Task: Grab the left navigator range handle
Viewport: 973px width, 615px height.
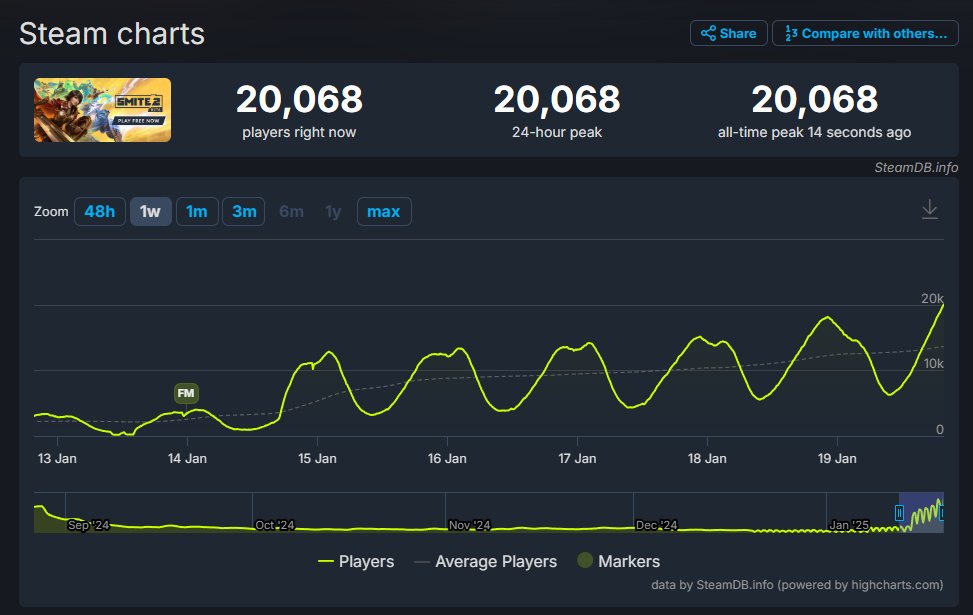Action: [899, 513]
